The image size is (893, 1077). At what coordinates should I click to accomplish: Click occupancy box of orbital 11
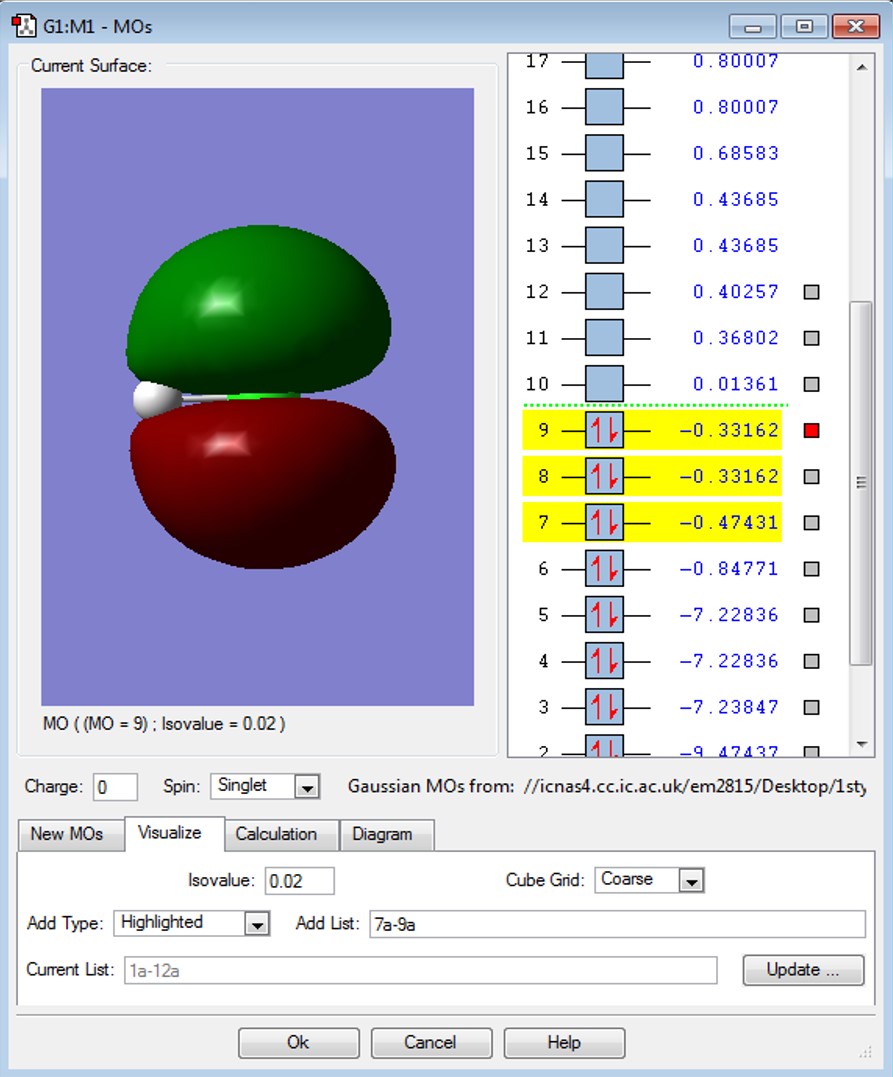coord(604,338)
